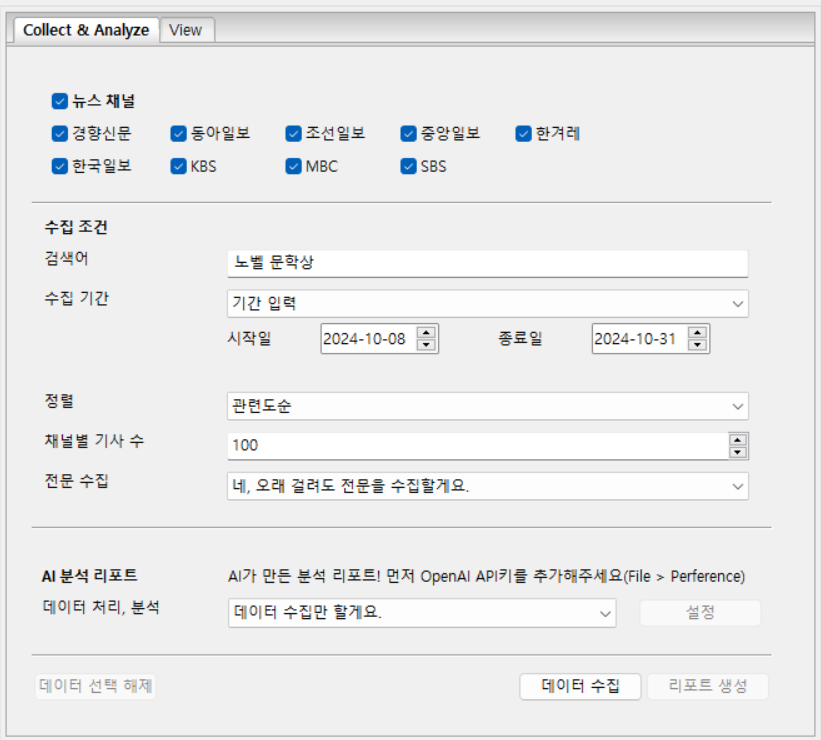Click the 검색어 search term field

tap(487, 263)
